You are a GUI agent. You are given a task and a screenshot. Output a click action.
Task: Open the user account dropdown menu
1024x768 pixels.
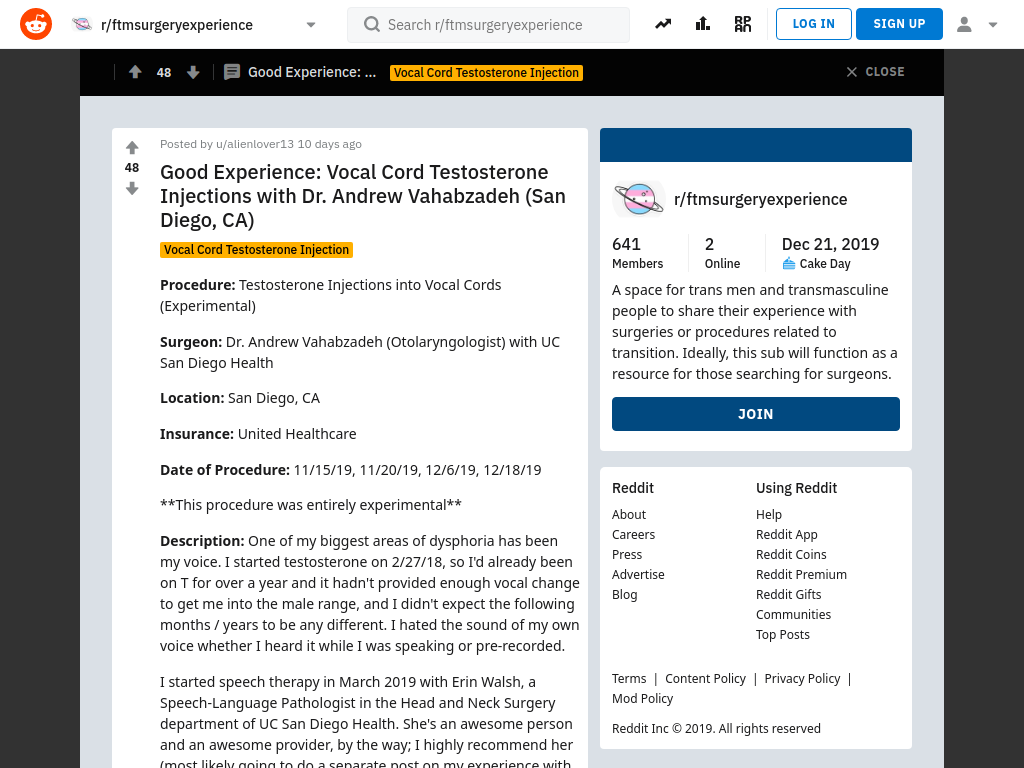click(993, 25)
